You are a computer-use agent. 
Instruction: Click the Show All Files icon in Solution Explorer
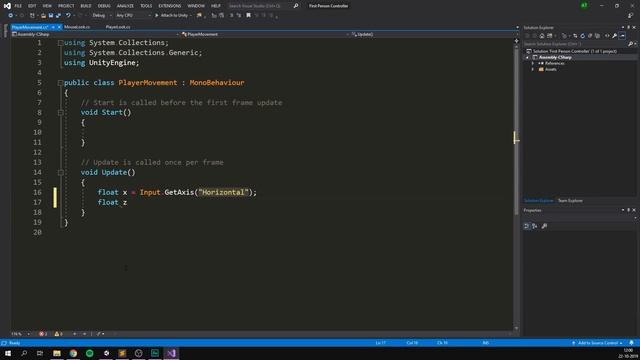[x=598, y=36]
